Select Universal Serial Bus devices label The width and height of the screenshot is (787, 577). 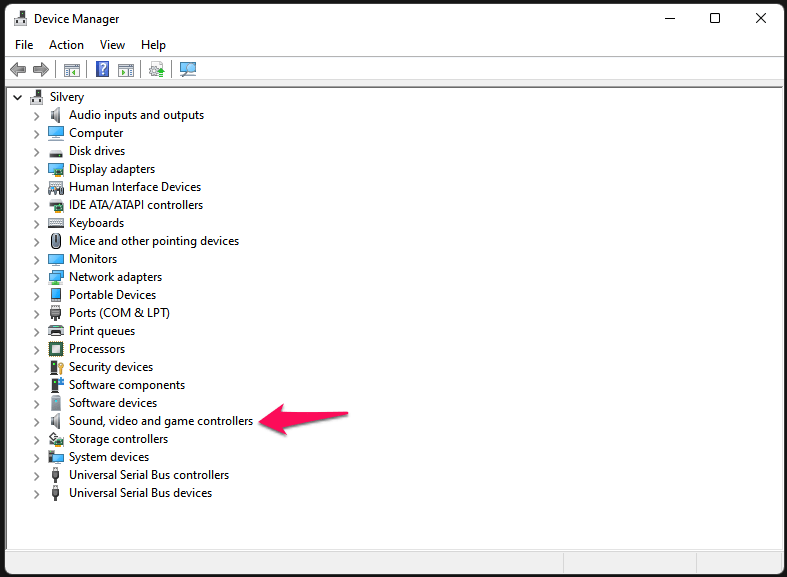tap(141, 493)
